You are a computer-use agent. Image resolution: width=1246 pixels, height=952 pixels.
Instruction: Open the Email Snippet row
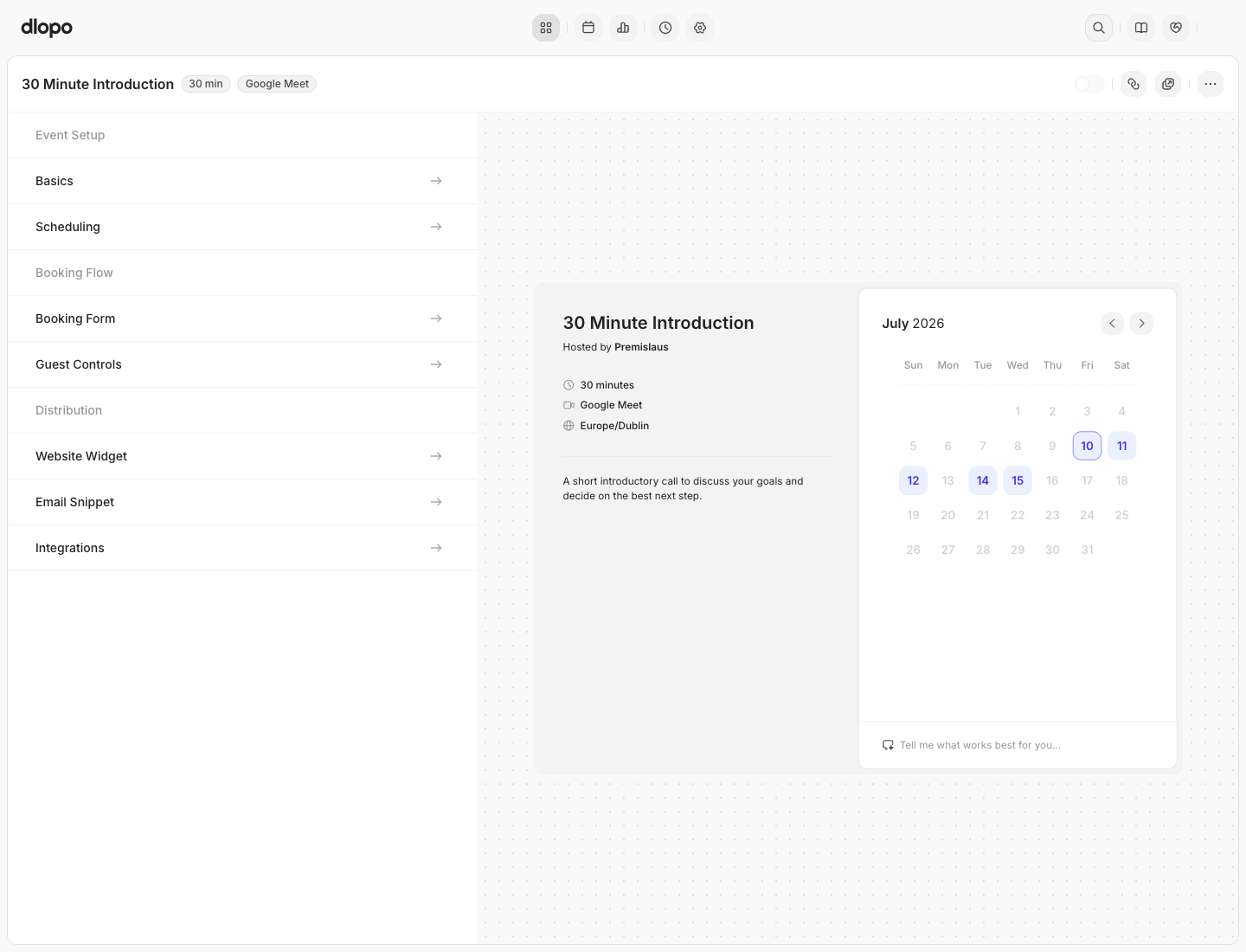[242, 502]
